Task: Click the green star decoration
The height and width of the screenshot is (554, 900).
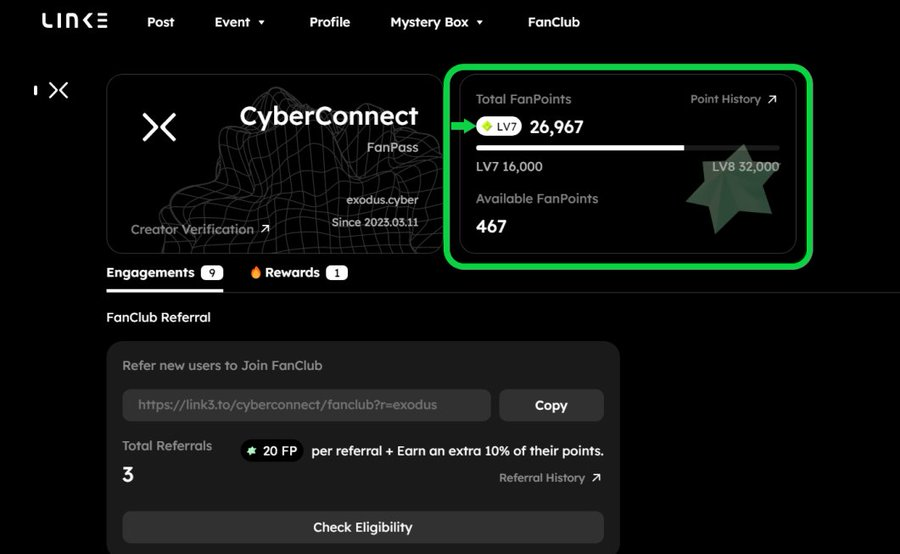Action: (728, 195)
